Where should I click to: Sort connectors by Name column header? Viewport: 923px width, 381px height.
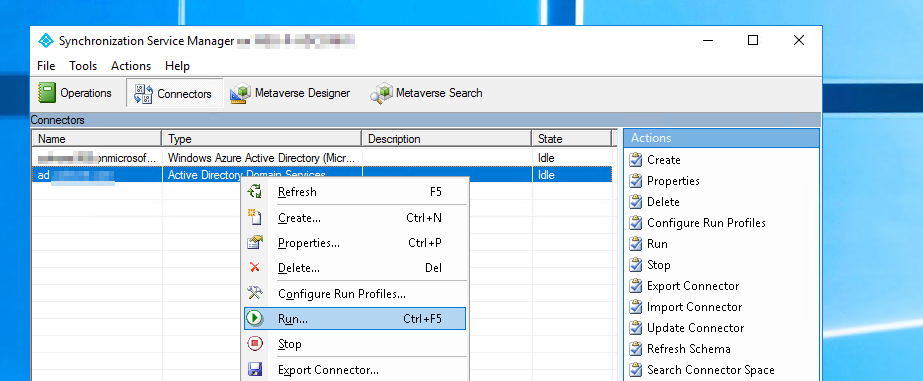(x=97, y=139)
